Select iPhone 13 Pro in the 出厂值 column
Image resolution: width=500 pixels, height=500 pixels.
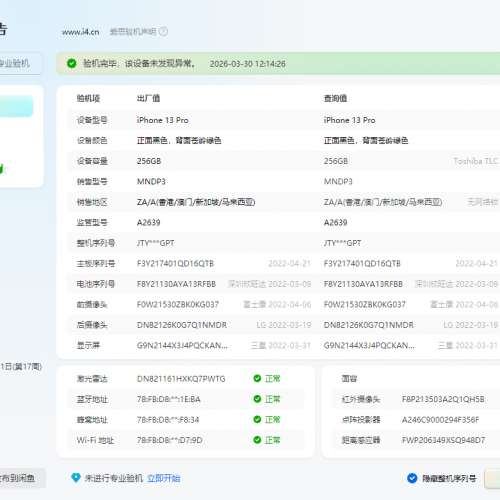(x=163, y=120)
